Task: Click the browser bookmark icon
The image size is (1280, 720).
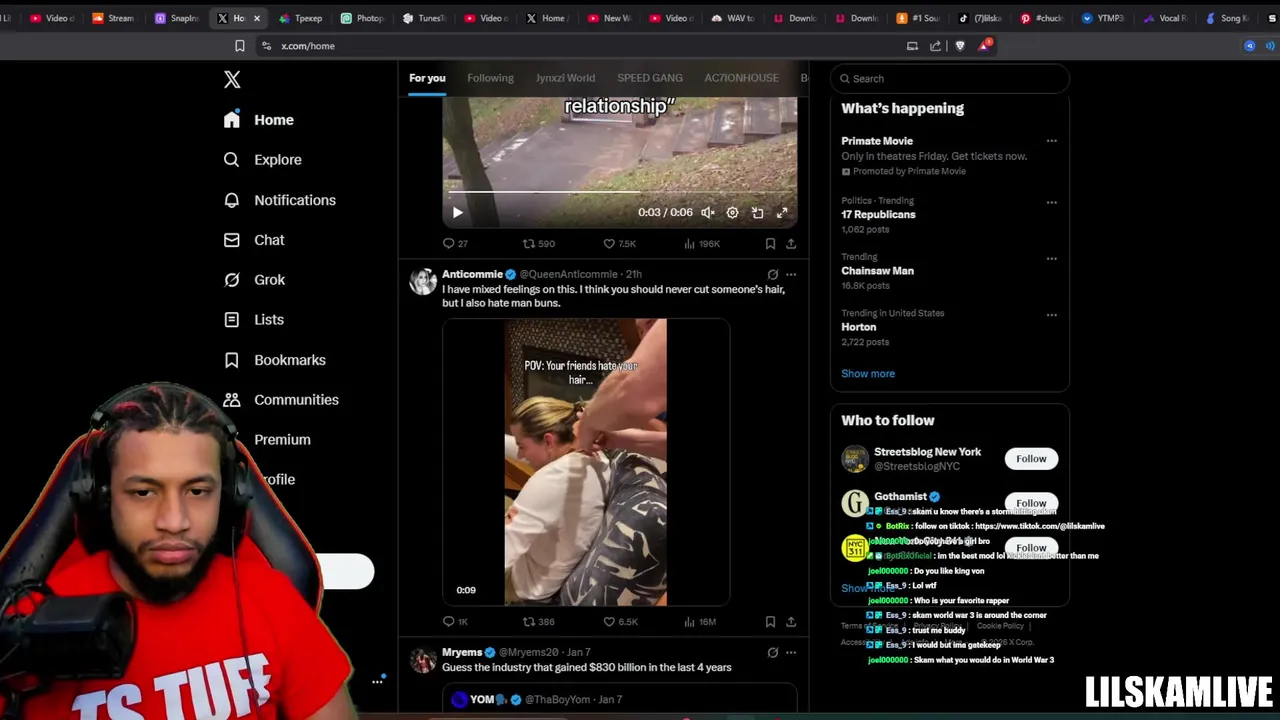Action: [240, 46]
